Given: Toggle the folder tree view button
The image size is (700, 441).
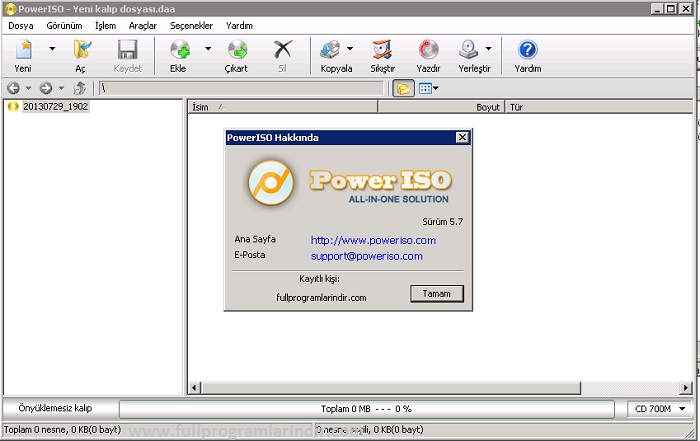Looking at the screenshot, I should 403,89.
